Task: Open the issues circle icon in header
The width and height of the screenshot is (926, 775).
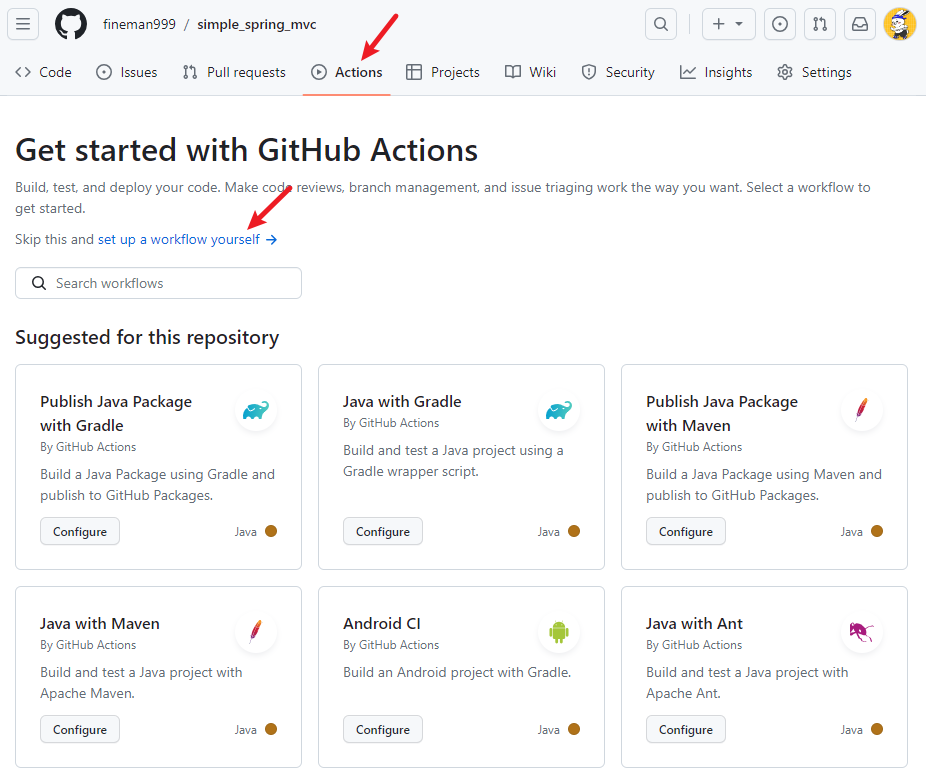Action: [x=780, y=24]
